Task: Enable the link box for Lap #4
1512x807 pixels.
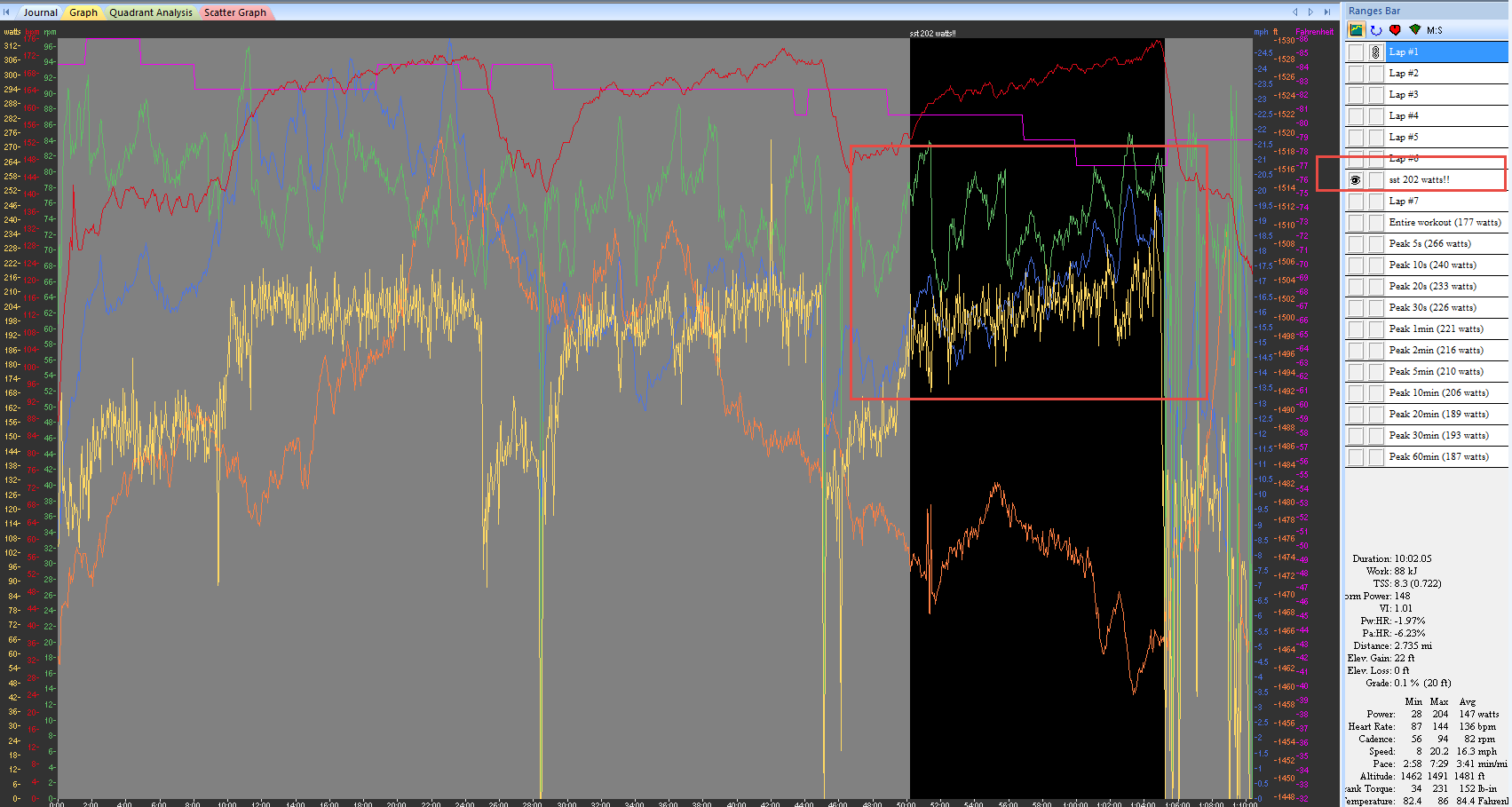Action: [x=1375, y=116]
